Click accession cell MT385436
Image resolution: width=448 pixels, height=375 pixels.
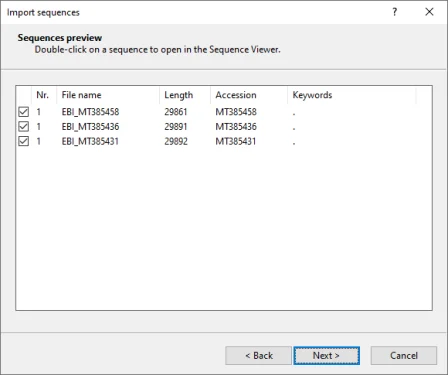point(236,126)
